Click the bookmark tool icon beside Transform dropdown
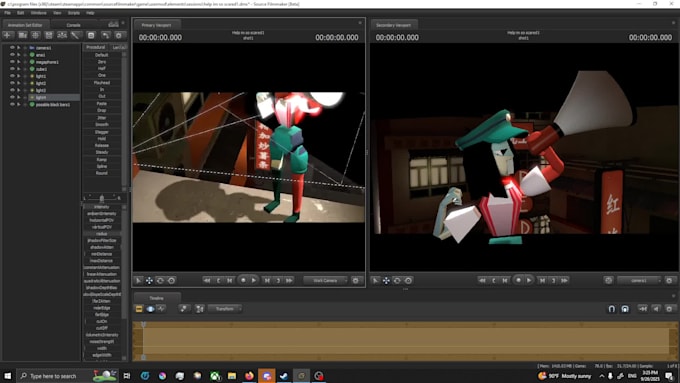680x383 pixels. tap(200, 309)
